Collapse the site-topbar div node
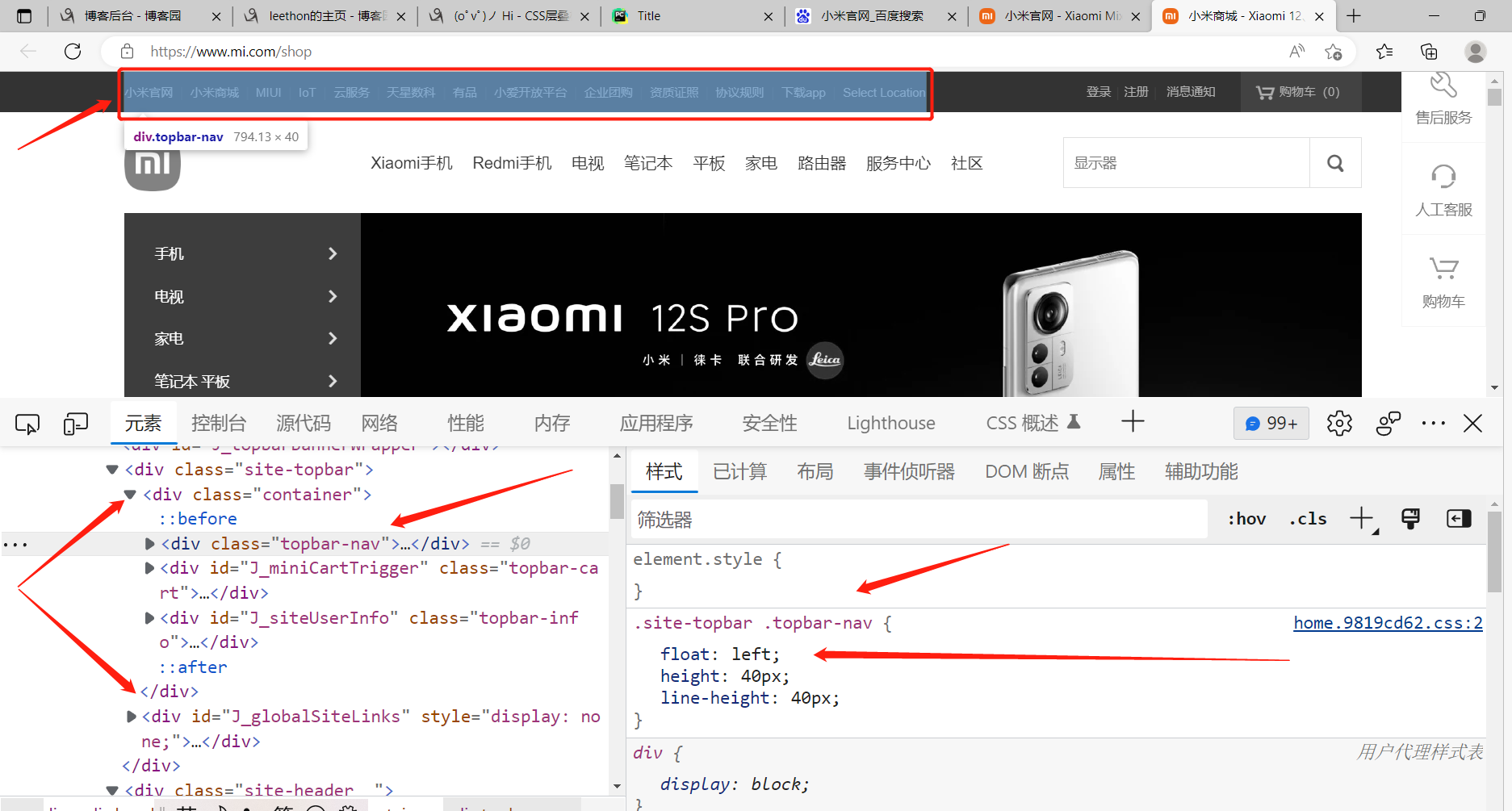Screen dimensions: 1512x811 coord(112,470)
